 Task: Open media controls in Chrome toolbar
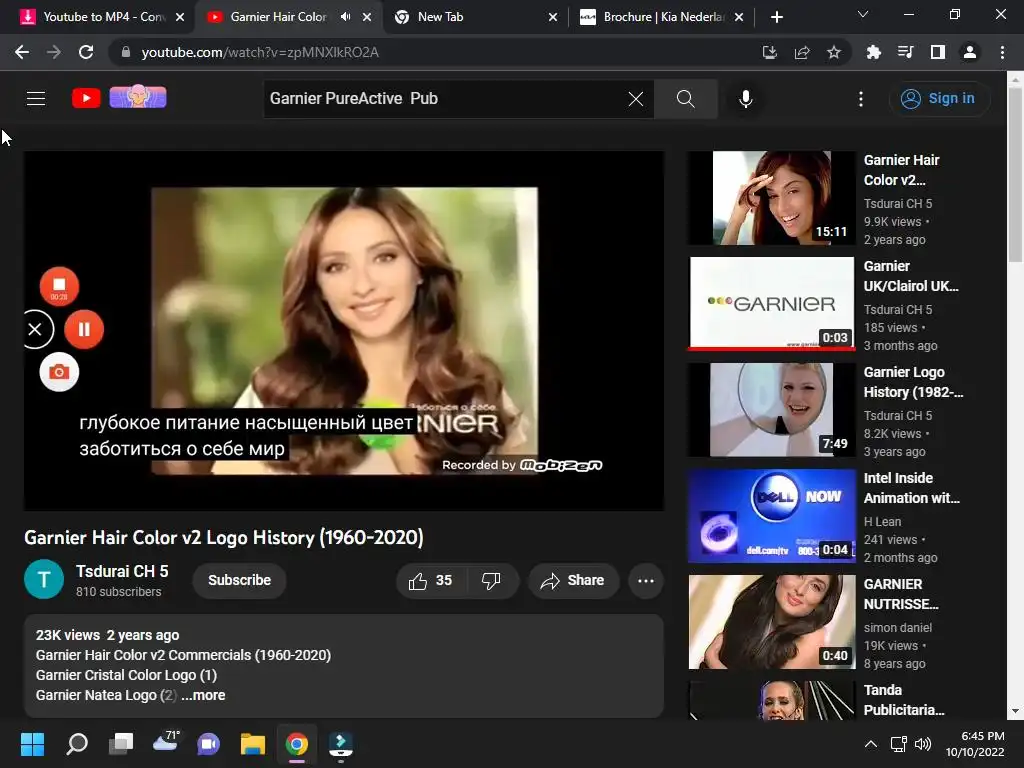pos(905,52)
